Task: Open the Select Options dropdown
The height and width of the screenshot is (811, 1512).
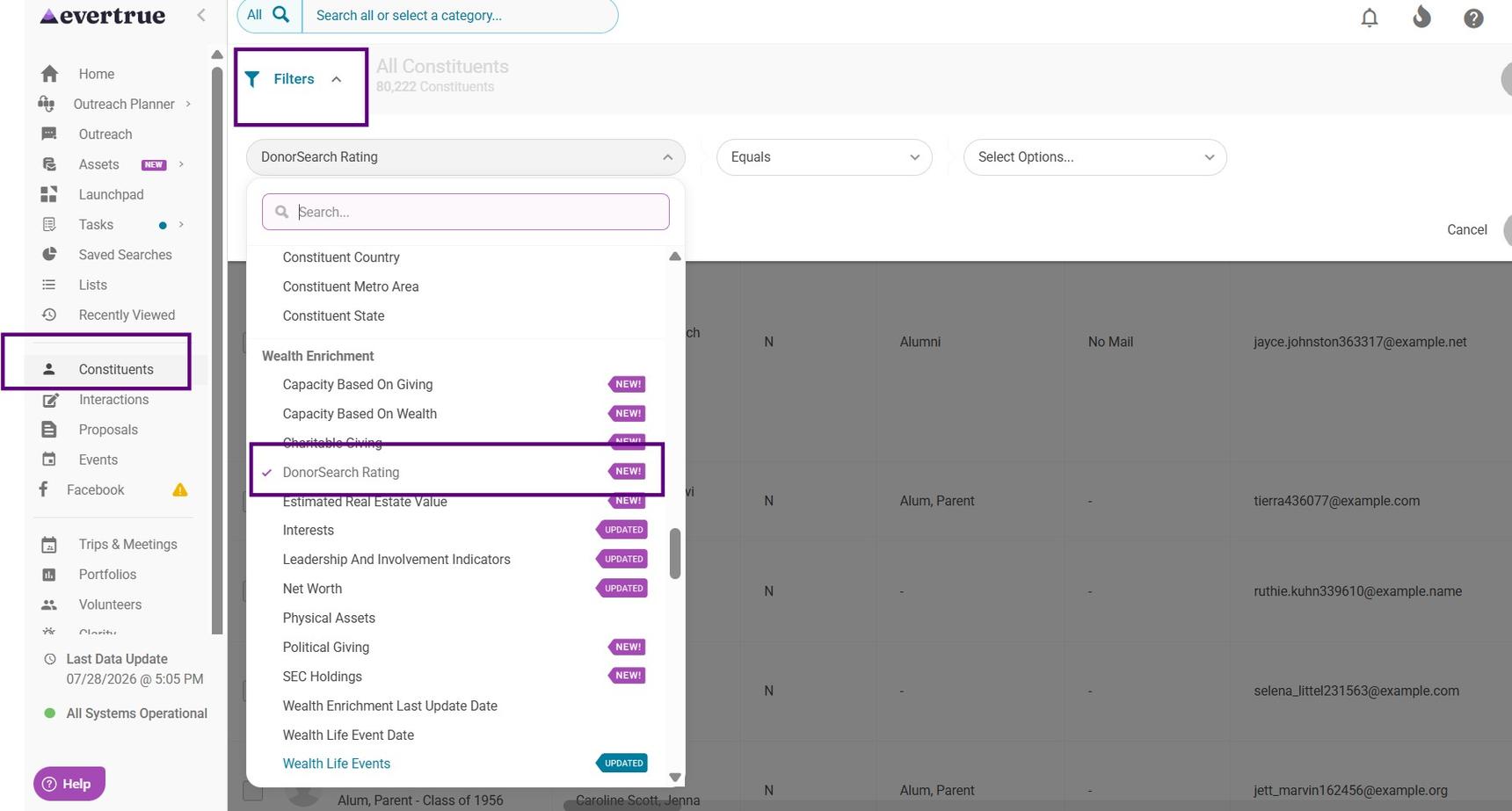Action: 1094,157
